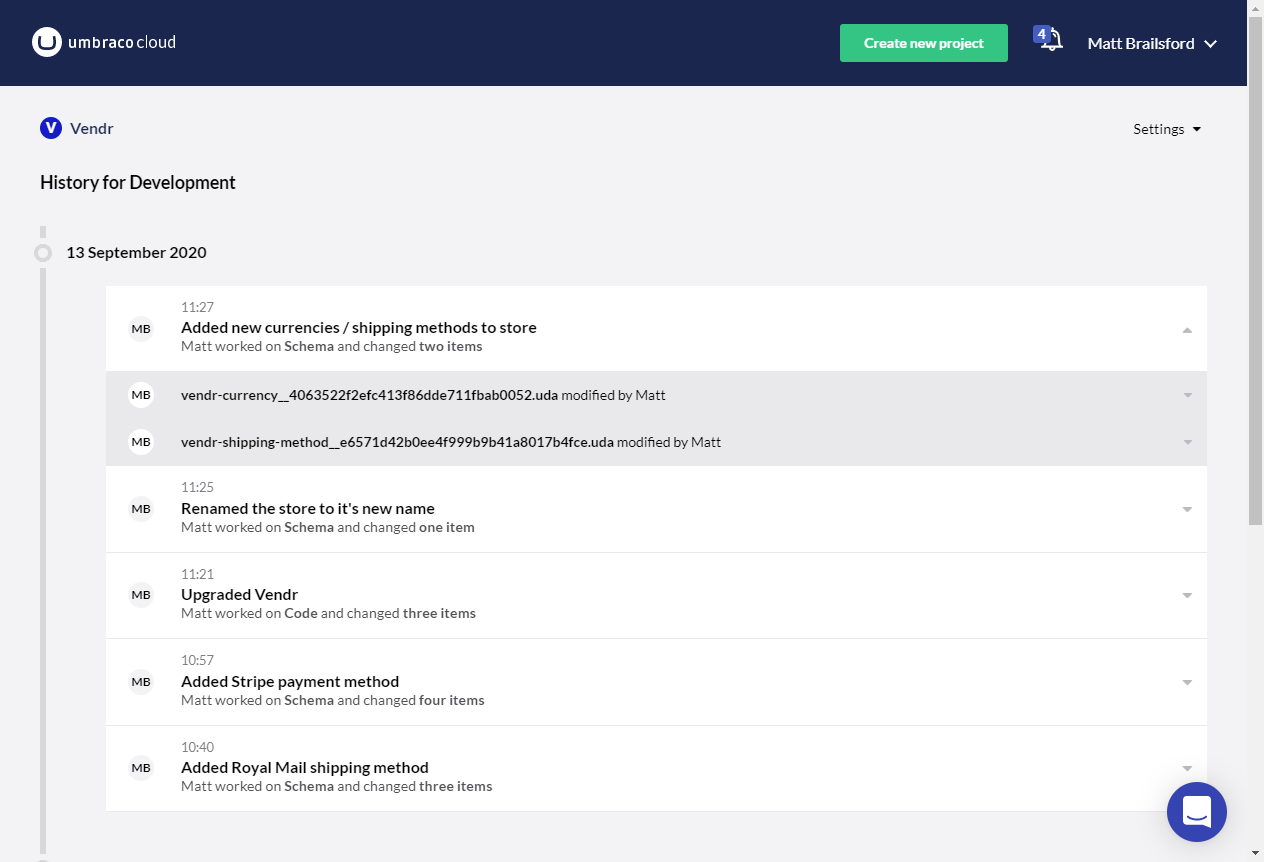This screenshot has width=1264, height=862.
Task: Open the chat support bubble
Action: tap(1196, 811)
